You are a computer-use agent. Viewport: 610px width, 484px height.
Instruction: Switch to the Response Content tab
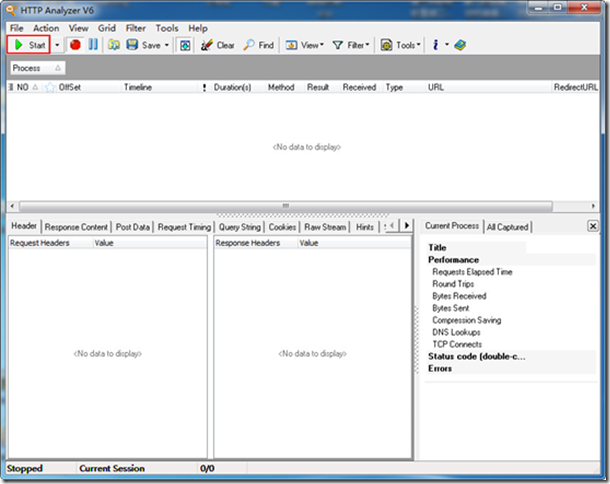[77, 227]
